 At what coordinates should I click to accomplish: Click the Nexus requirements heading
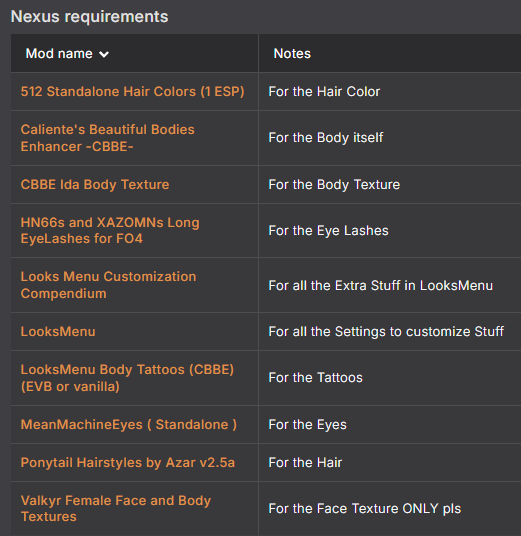tap(89, 16)
